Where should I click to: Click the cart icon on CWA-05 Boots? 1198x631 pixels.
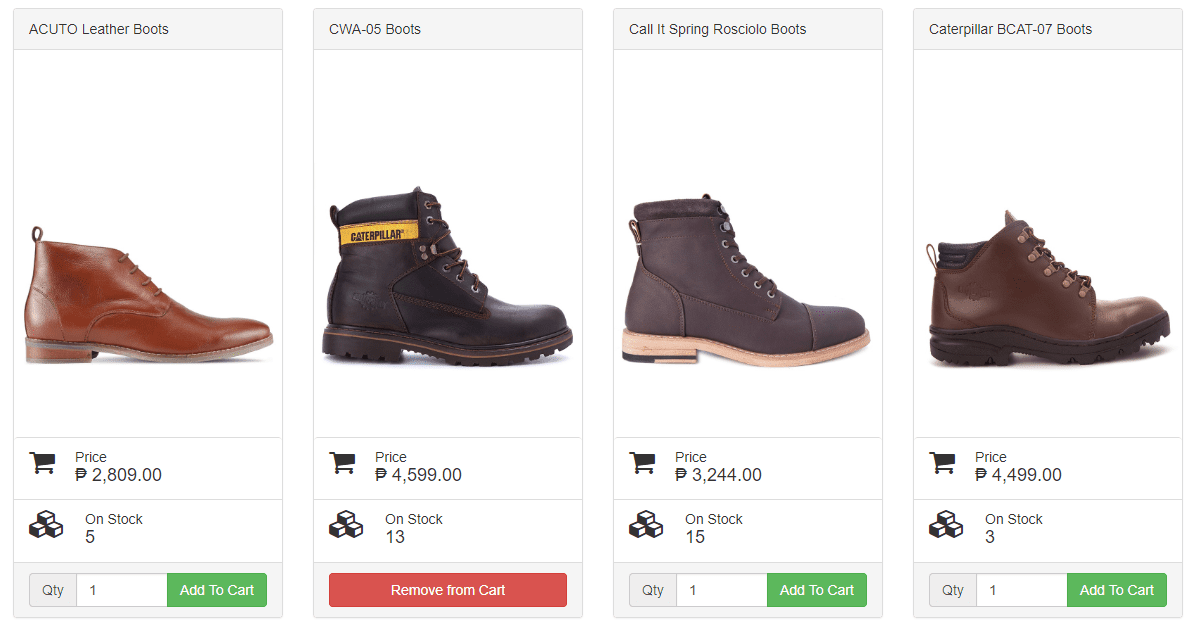coord(341,463)
